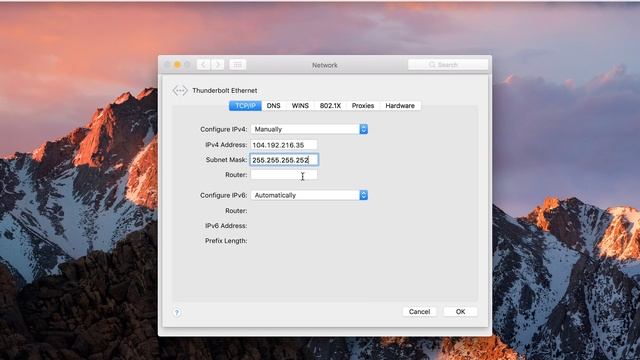Go back with the left arrow button
Viewport: 640px width, 360px height.
tap(203, 64)
